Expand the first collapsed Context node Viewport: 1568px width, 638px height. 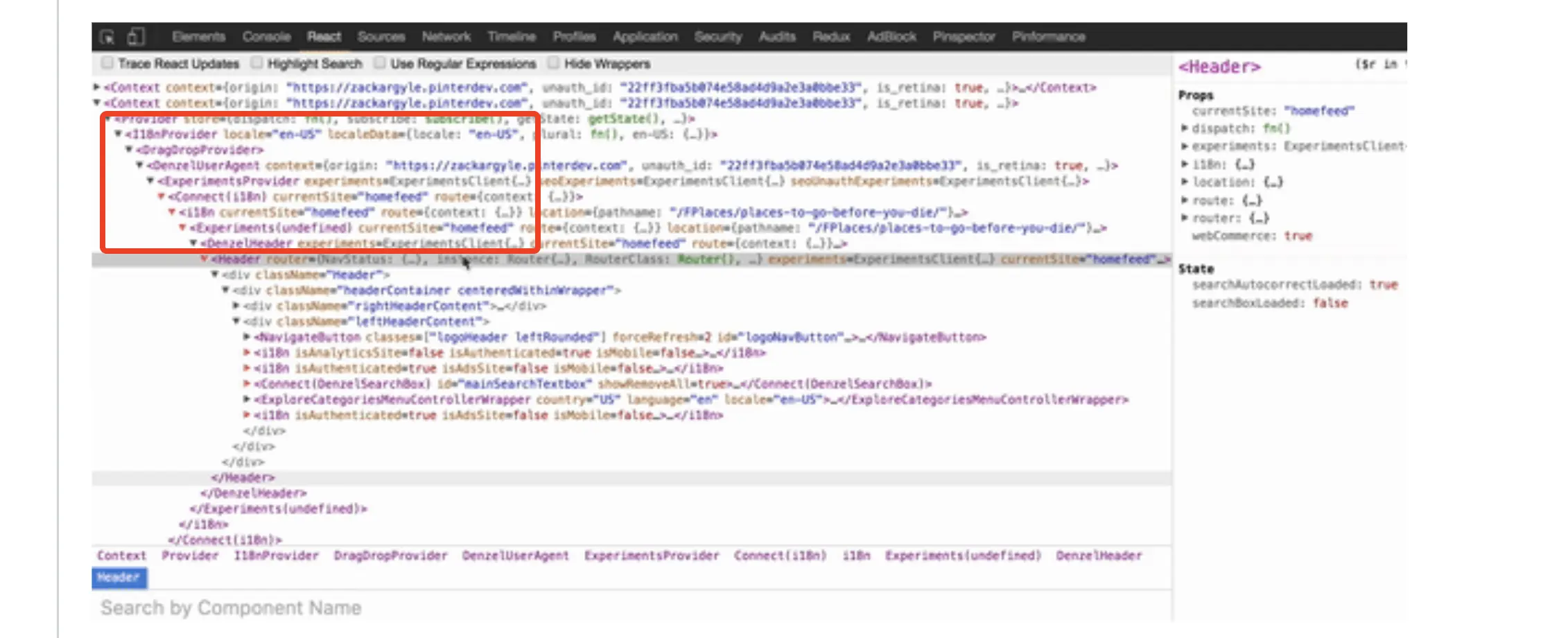coord(97,87)
